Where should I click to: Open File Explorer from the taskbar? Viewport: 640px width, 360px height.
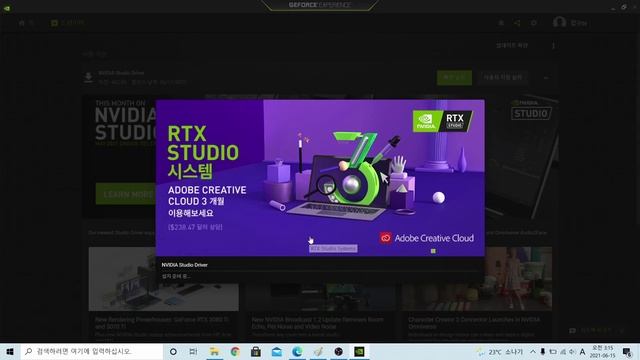pos(214,351)
